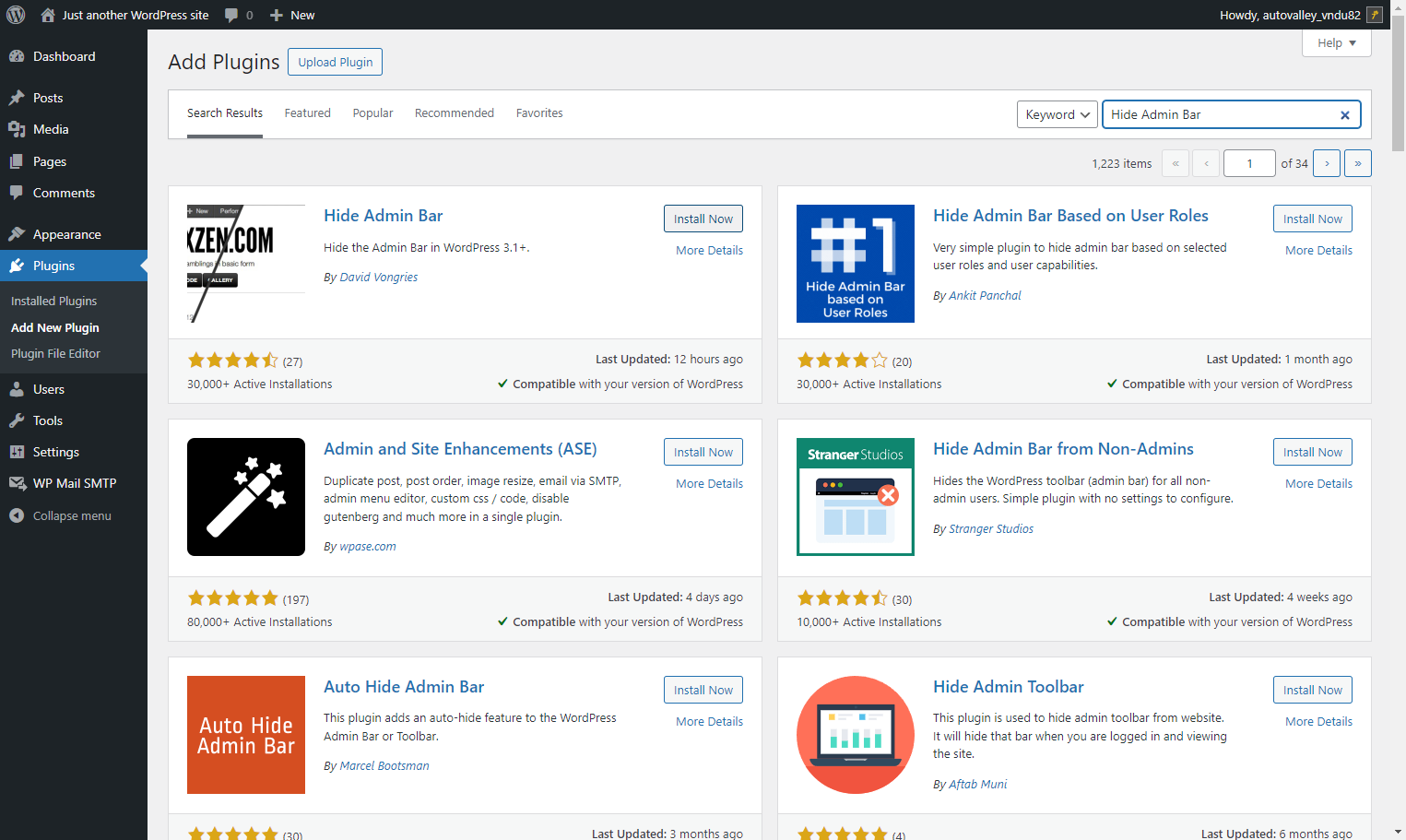
Task: Collapse the admin sidebar menu
Action: 74,515
